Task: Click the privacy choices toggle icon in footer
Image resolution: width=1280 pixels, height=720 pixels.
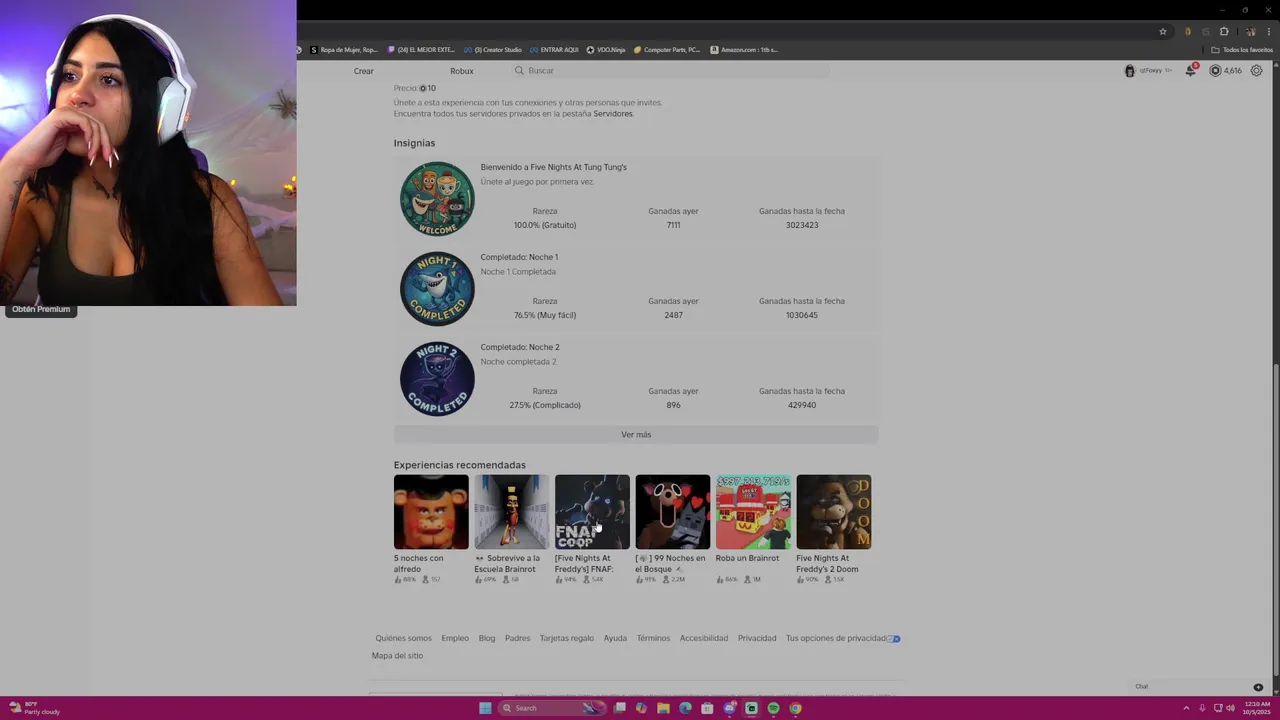Action: 894,638
